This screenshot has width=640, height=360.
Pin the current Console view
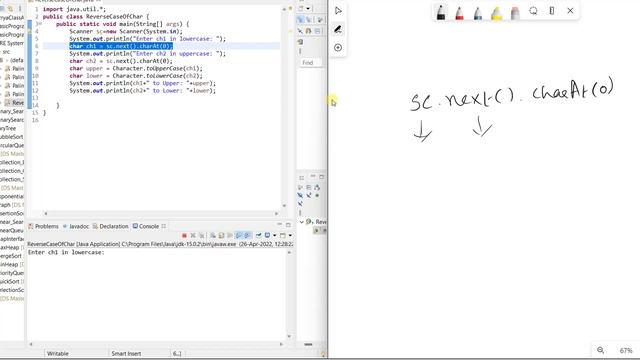tap(258, 236)
